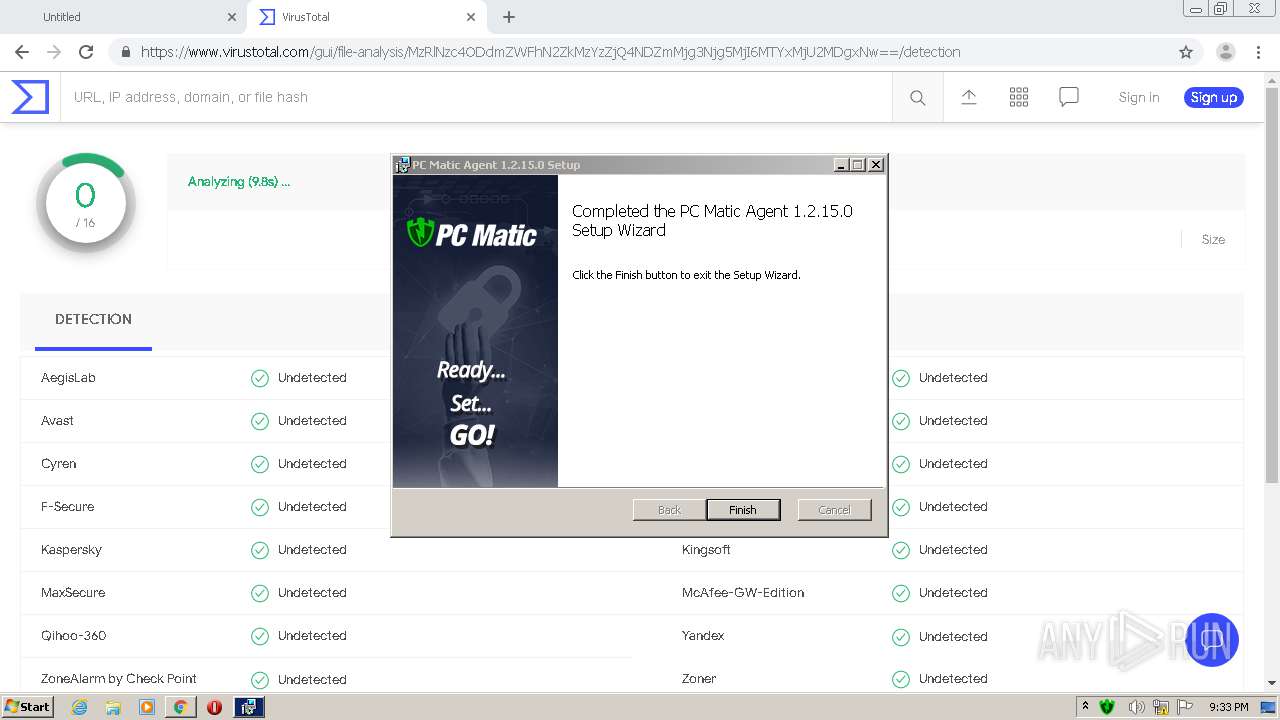Click the action center flag icon
Image resolution: width=1280 pixels, height=720 pixels.
1184,707
